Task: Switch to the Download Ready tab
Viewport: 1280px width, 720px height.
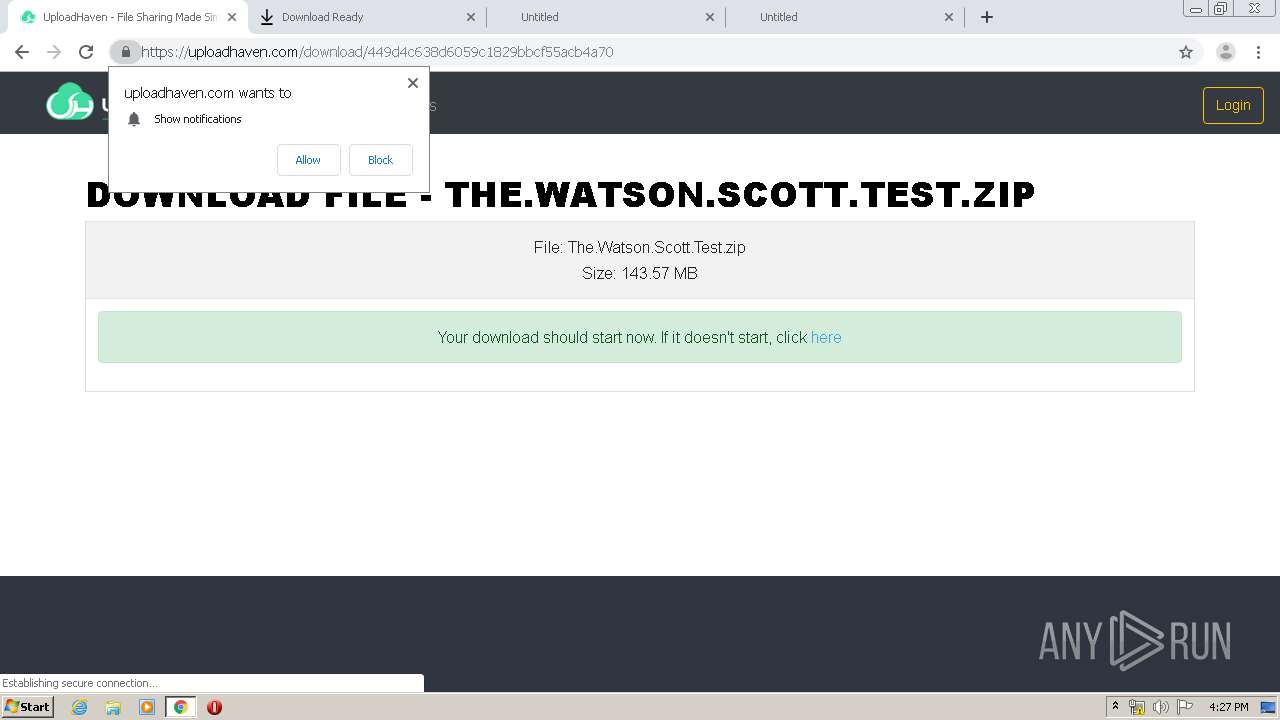Action: click(x=367, y=17)
